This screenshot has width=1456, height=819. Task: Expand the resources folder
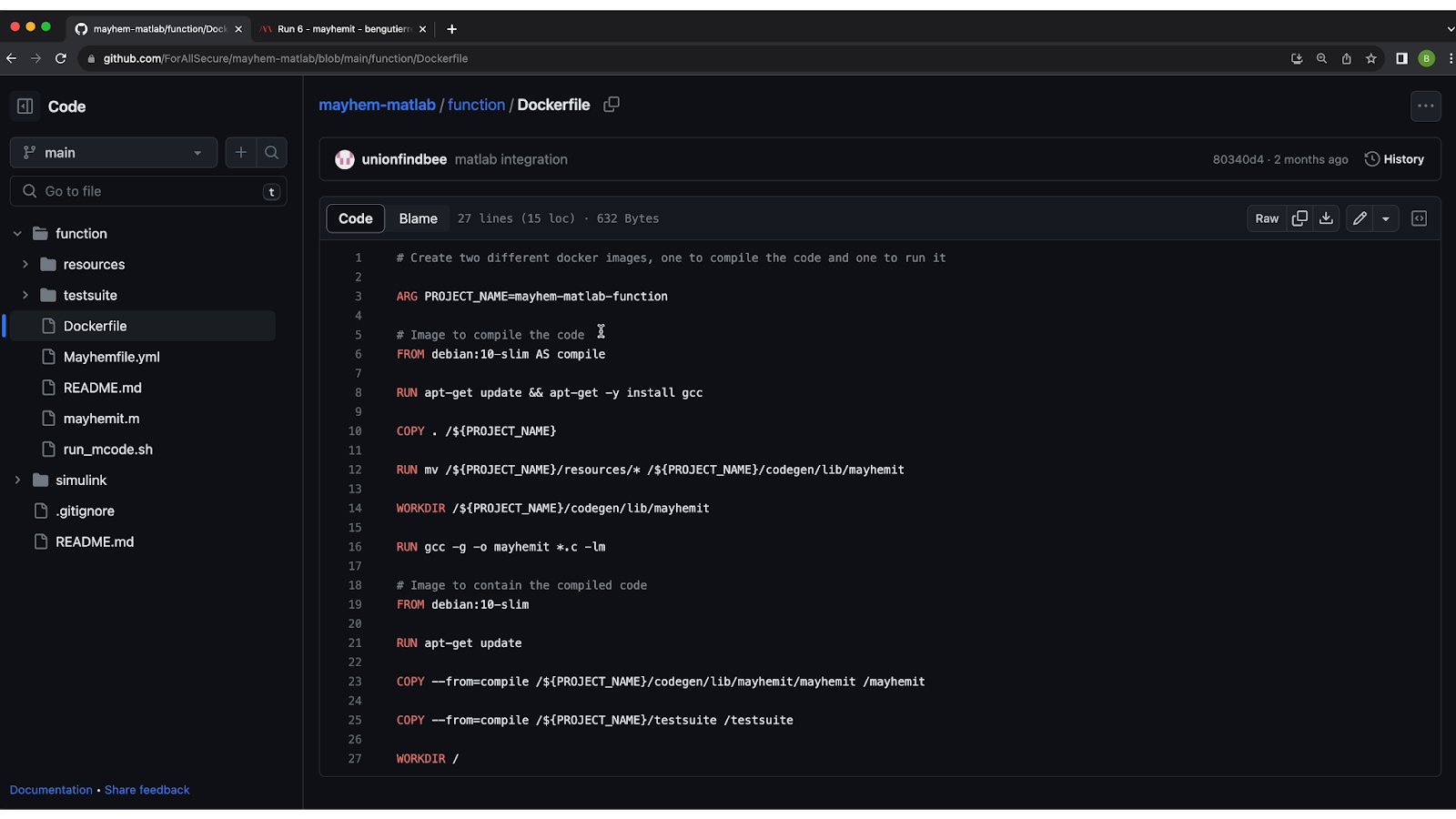[25, 265]
